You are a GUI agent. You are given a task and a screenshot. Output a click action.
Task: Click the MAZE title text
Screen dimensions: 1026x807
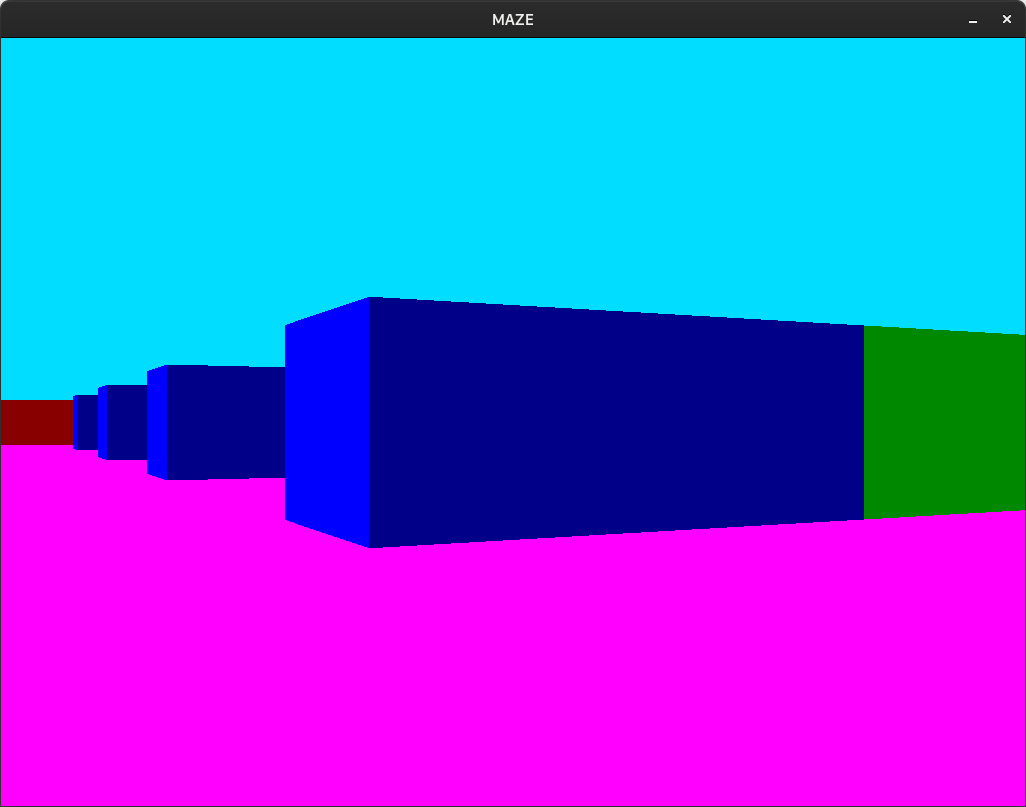pos(512,19)
